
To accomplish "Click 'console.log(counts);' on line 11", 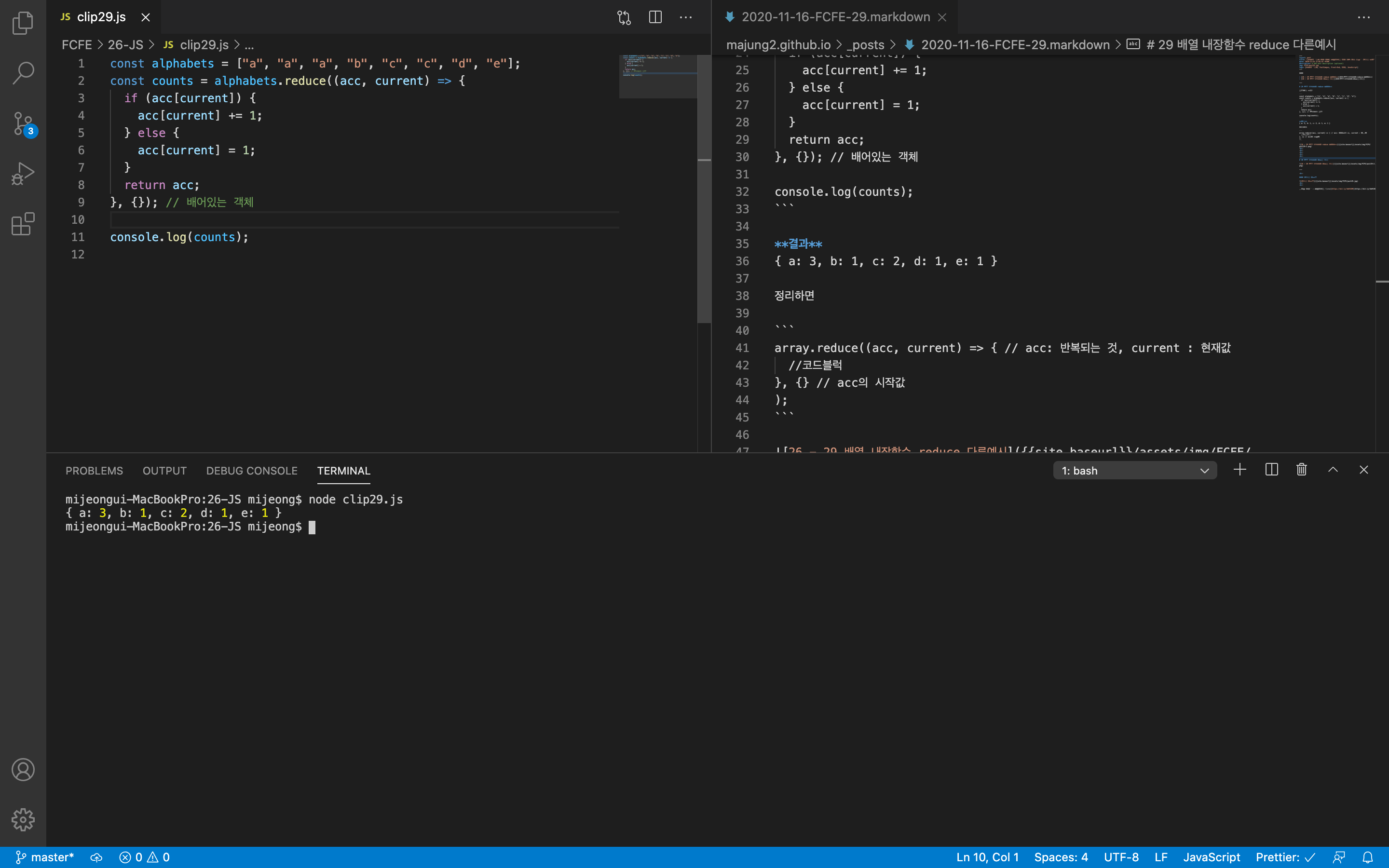I will [179, 237].
